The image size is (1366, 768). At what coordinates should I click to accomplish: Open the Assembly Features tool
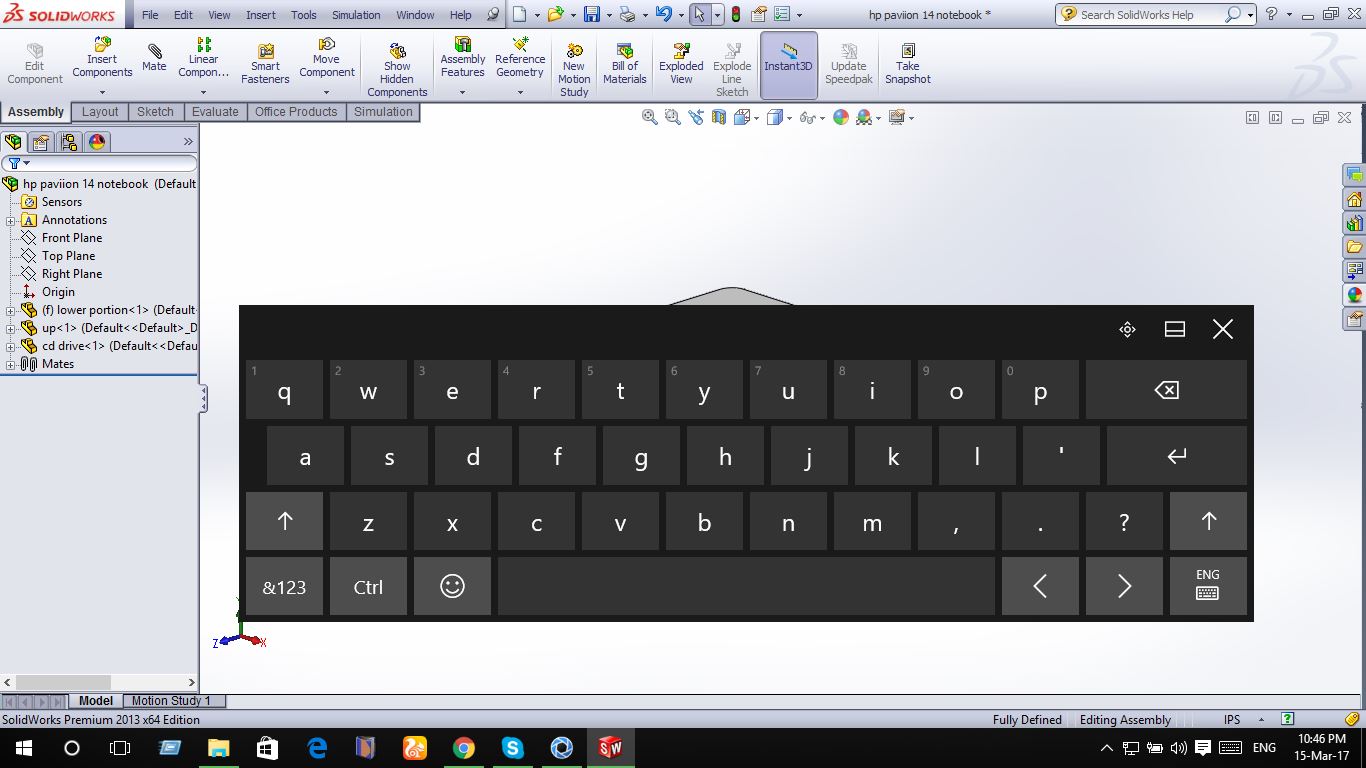[x=463, y=58]
